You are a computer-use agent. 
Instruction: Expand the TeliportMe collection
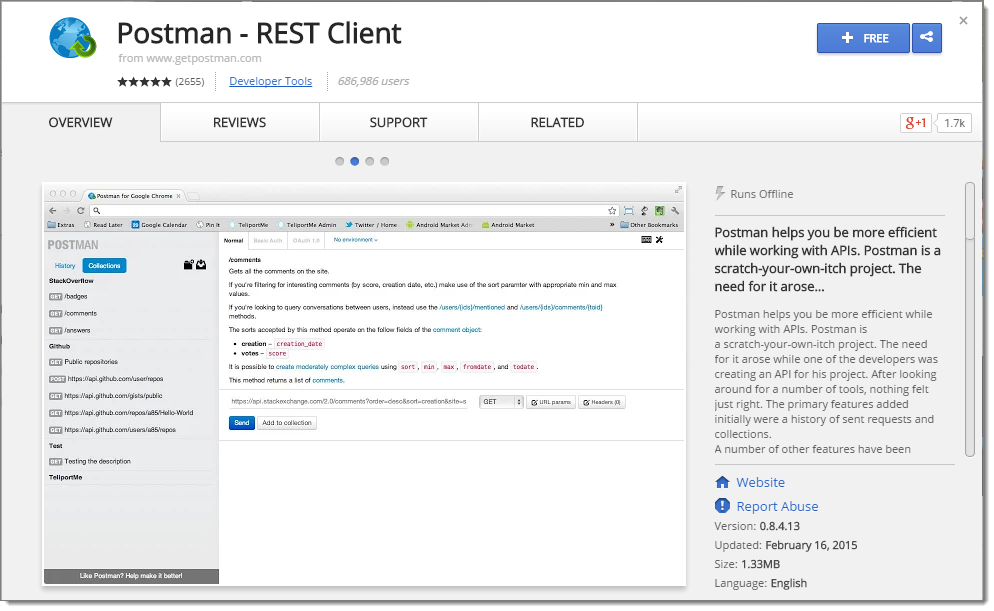point(66,478)
